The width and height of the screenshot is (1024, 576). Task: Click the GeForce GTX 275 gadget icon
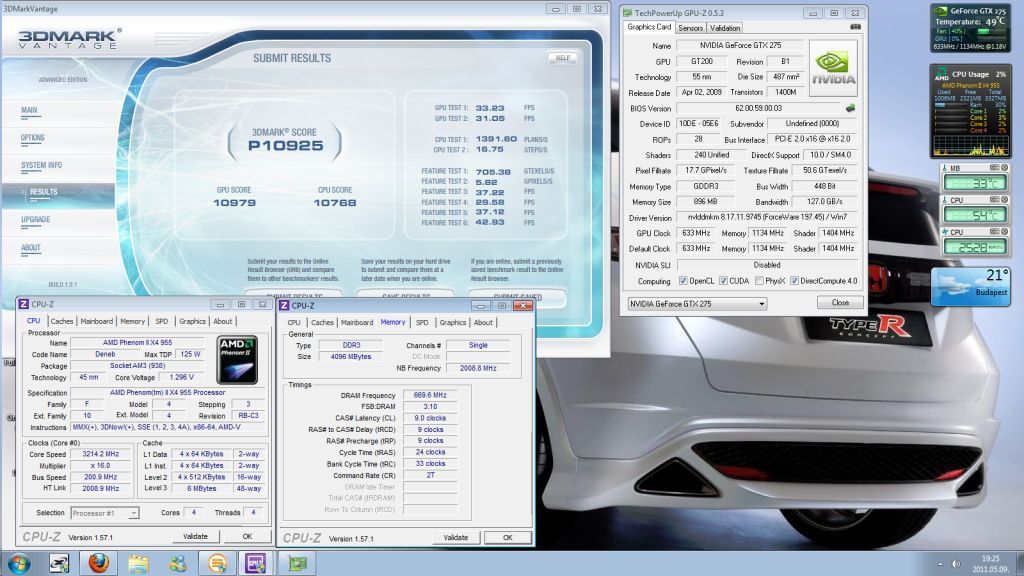940,11
